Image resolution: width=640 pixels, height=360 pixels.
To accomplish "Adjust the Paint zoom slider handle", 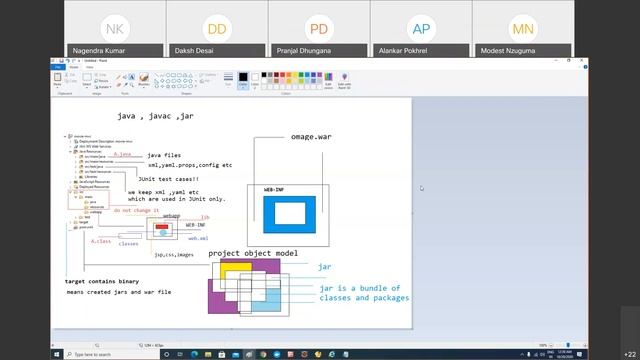I will pyautogui.click(x=568, y=345).
